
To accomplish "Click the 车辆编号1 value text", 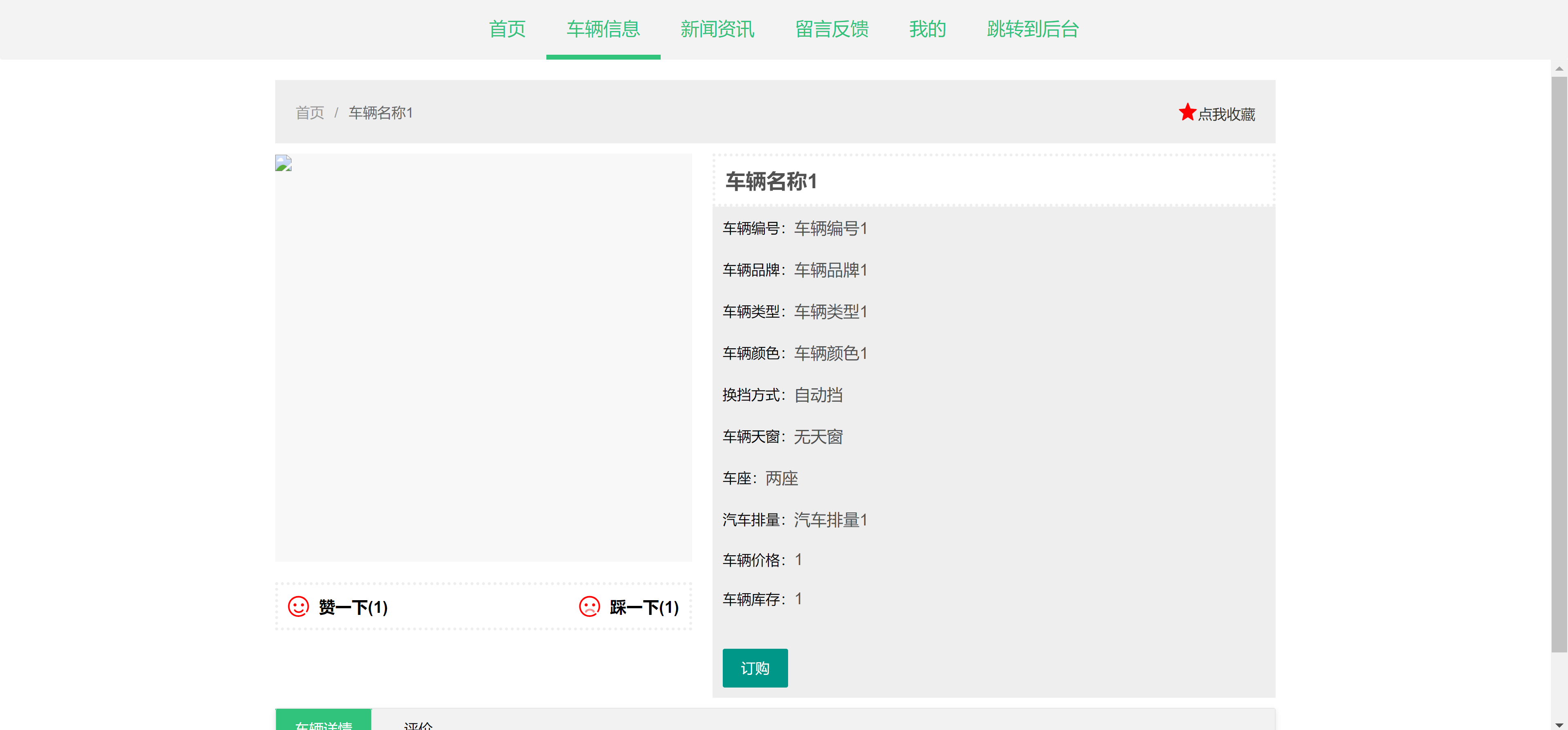I will pyautogui.click(x=831, y=228).
